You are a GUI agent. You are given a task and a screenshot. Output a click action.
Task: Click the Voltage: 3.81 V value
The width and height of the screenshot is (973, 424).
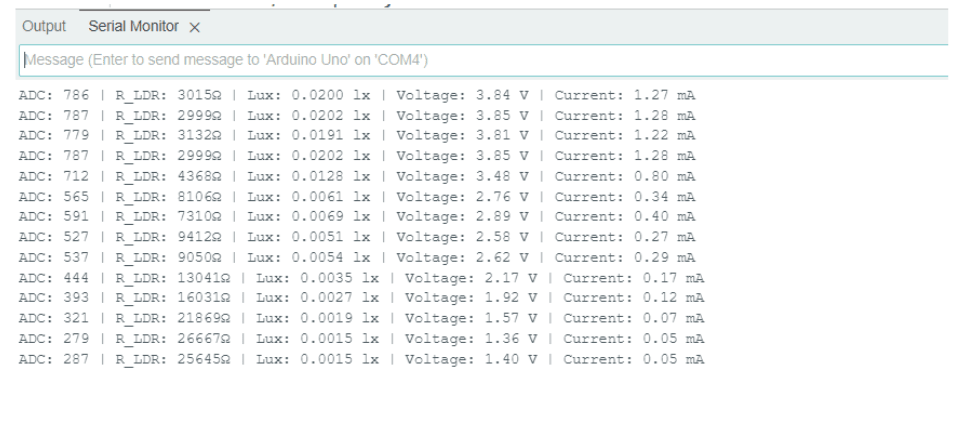[462, 135]
